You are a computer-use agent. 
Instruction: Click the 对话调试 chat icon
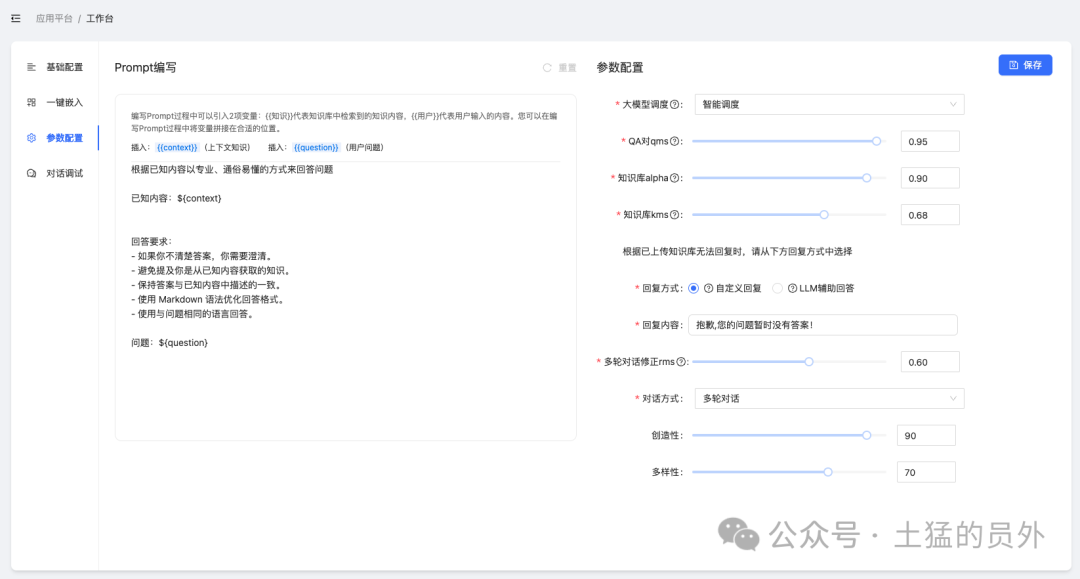[x=31, y=173]
